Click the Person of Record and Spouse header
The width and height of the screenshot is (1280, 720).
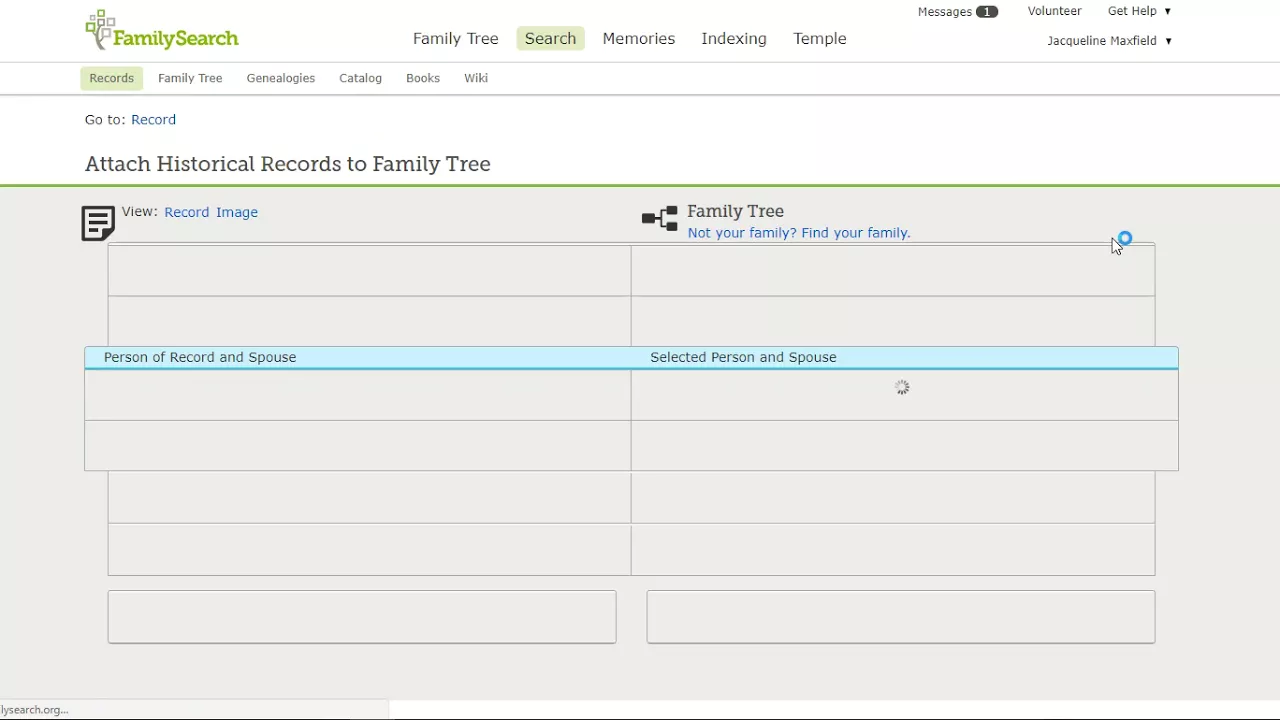pos(200,357)
